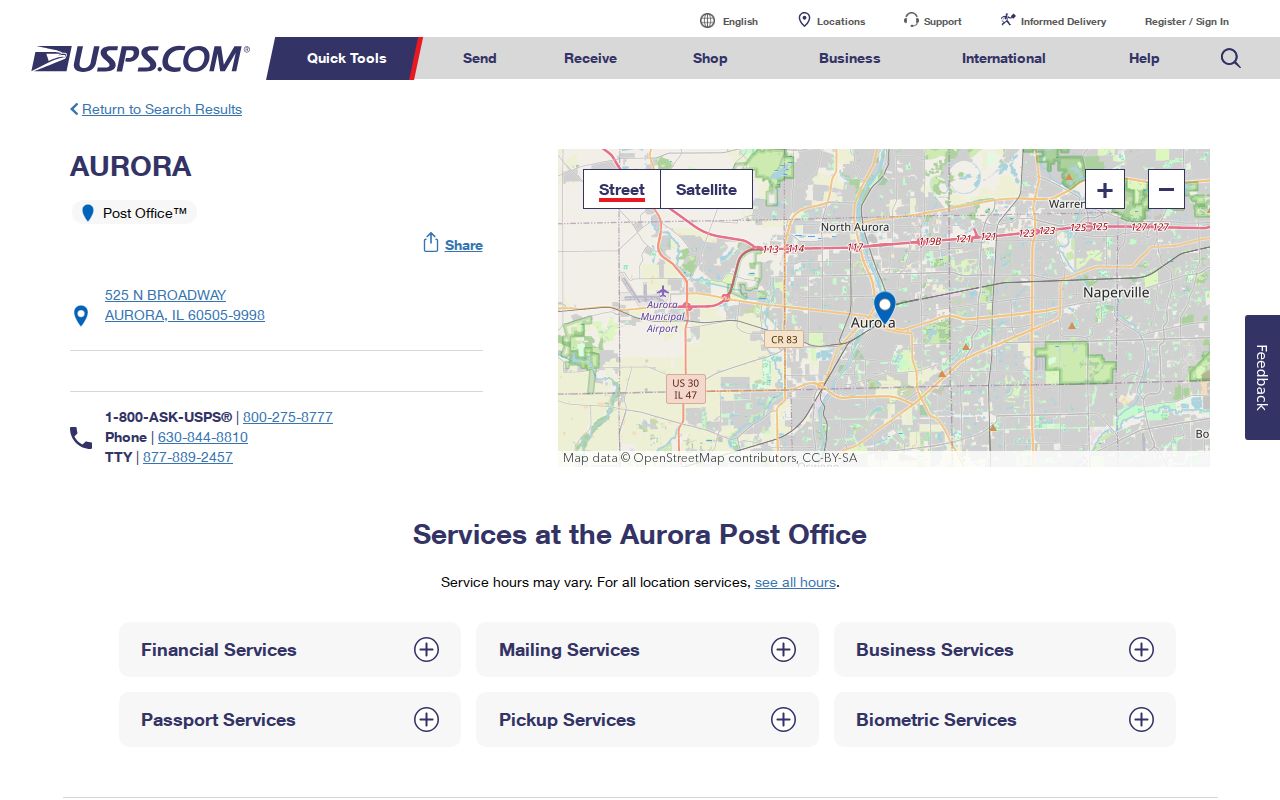Click the Support headset icon
Viewport: 1280px width, 800px height.
(911, 20)
